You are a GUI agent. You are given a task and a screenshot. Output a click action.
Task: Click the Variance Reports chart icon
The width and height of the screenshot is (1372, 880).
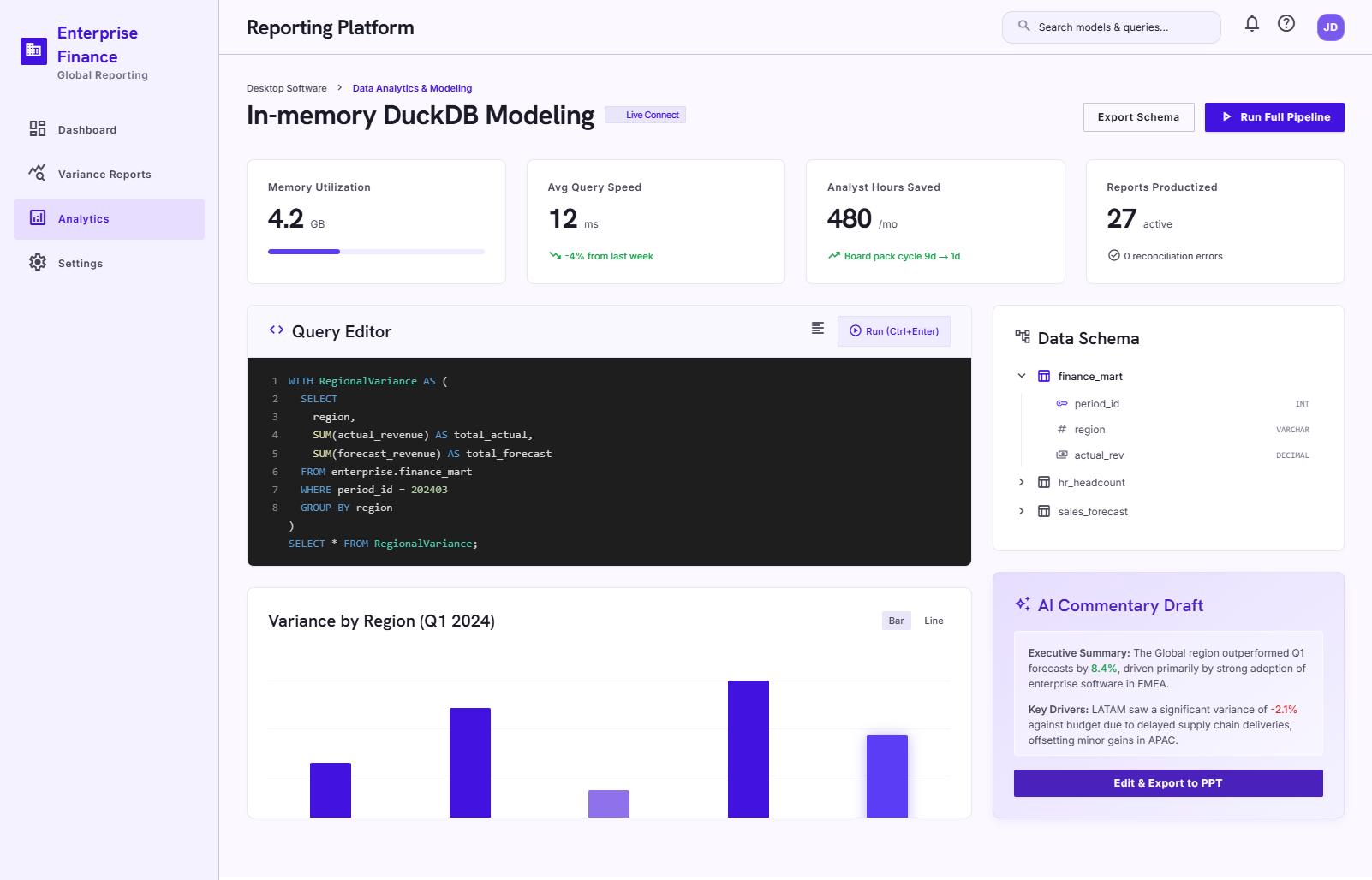pyautogui.click(x=37, y=173)
